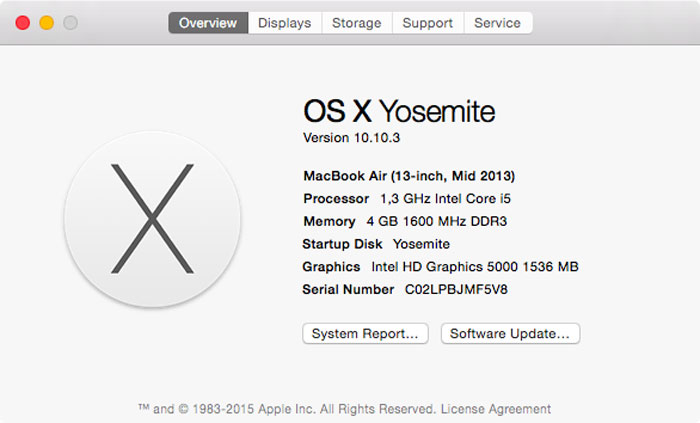Switch to the Overview tab

[208, 23]
